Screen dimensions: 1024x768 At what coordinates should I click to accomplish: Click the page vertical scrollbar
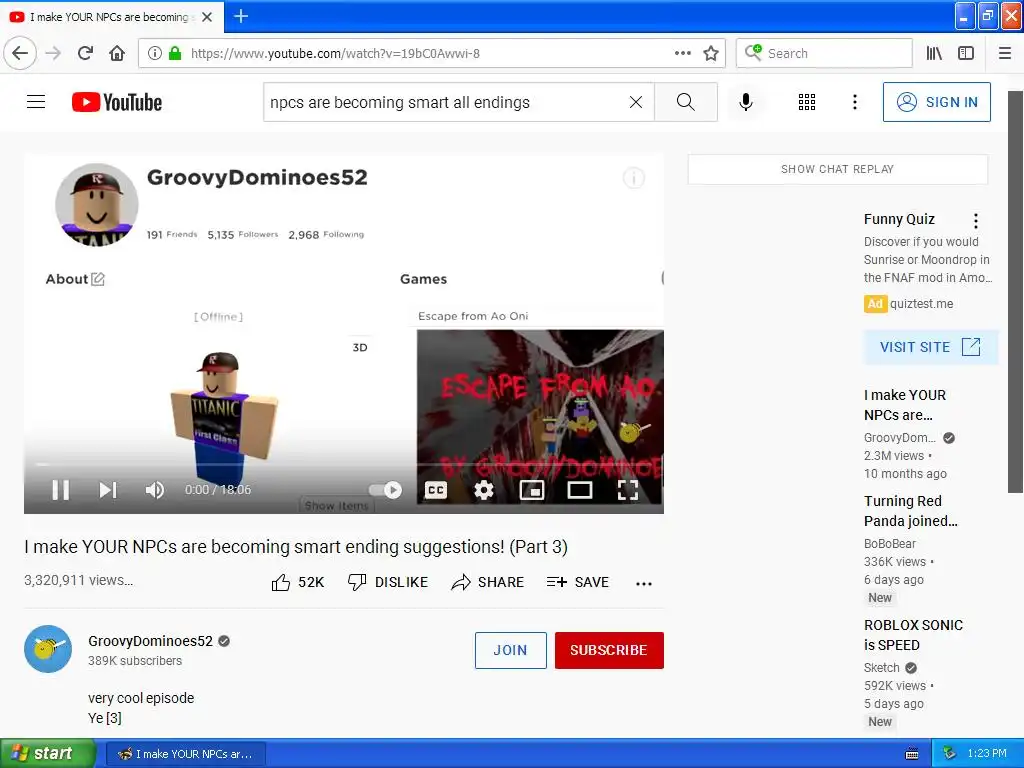pos(1015,291)
